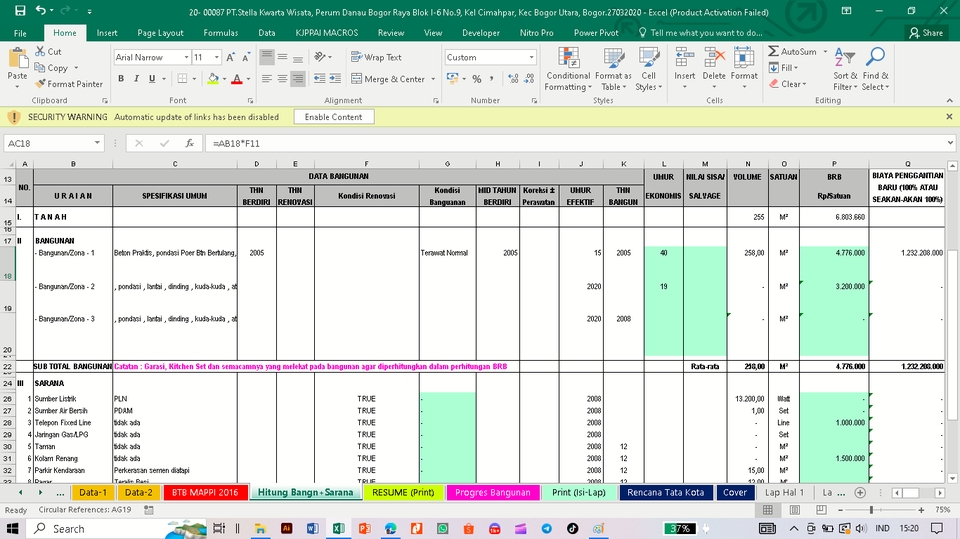Image resolution: width=960 pixels, height=539 pixels.
Task: Click the AutoSum sigma icon
Action: click(x=774, y=51)
